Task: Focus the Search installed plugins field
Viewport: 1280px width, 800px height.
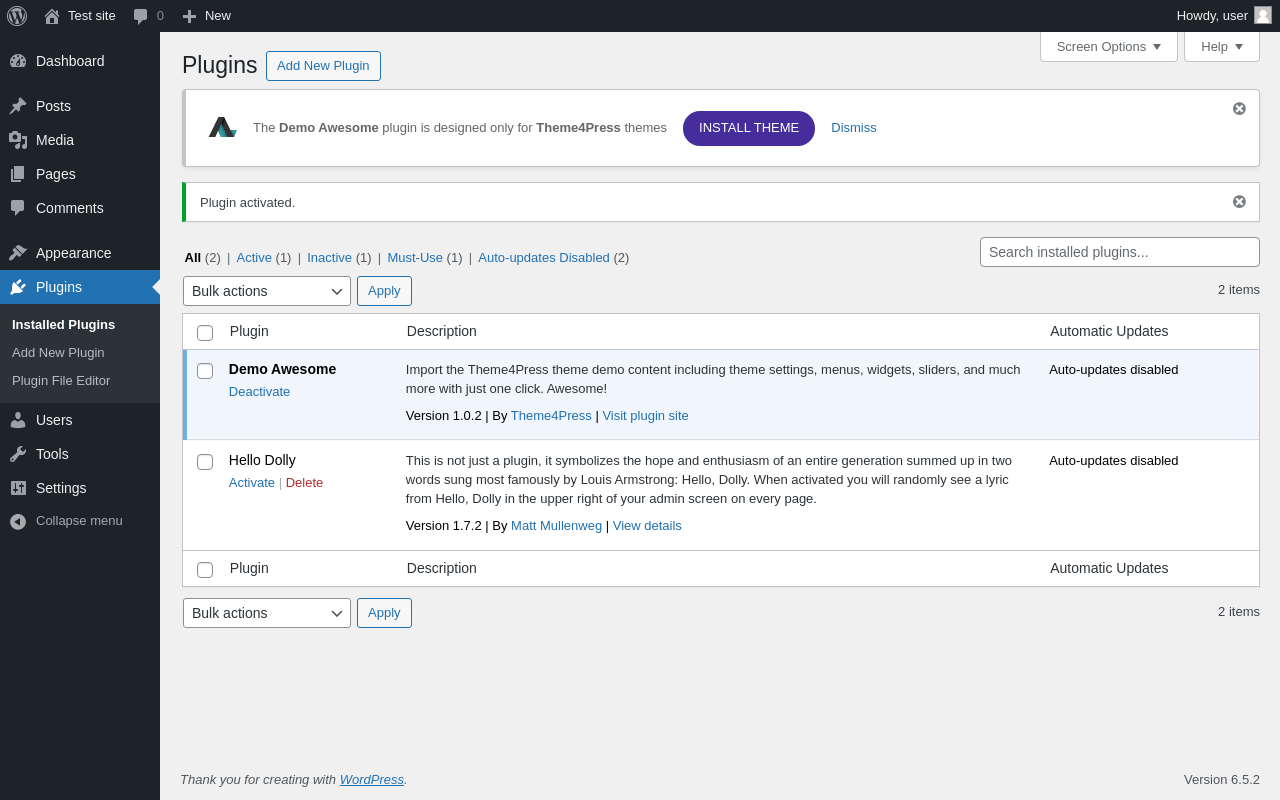Action: click(x=1120, y=252)
